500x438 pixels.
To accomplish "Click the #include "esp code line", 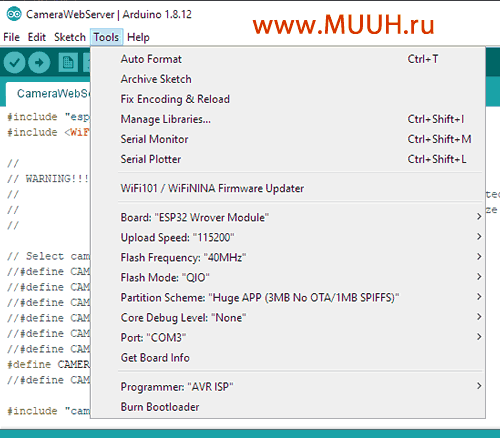I will [48, 117].
